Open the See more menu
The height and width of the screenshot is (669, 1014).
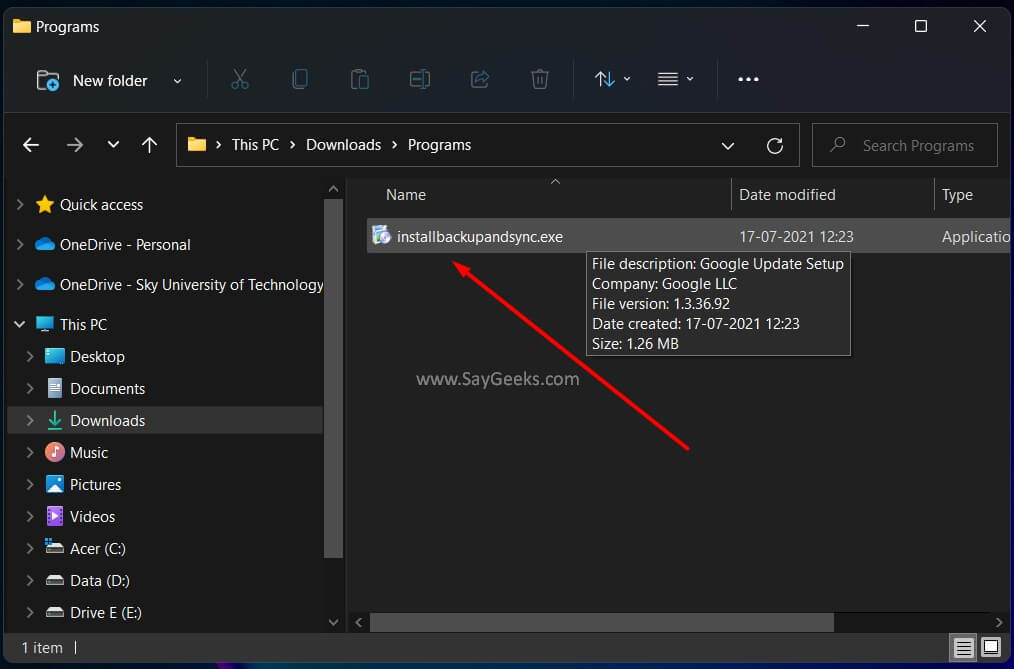[x=748, y=79]
